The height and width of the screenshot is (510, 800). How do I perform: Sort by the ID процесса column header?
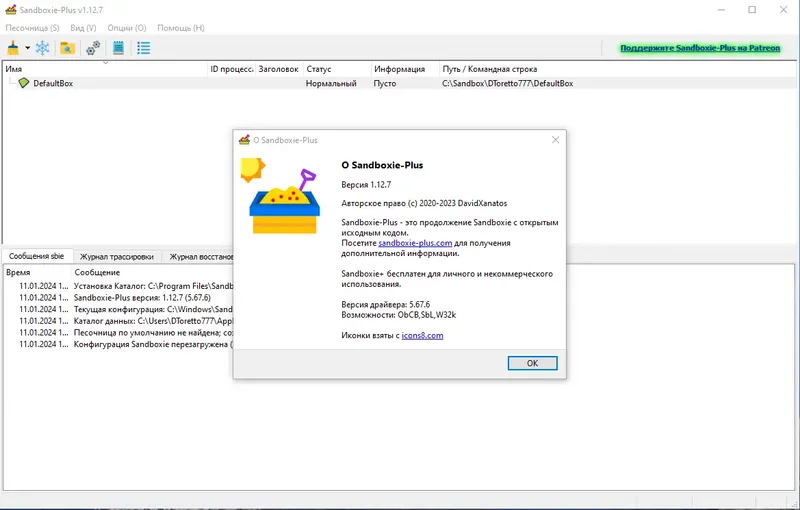231,69
